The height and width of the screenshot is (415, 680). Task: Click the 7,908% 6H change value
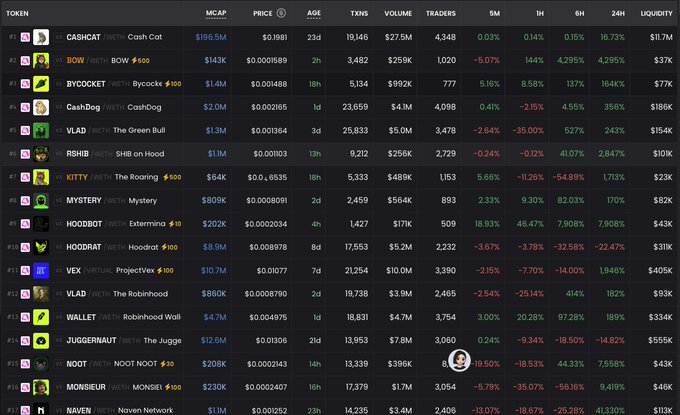570,224
